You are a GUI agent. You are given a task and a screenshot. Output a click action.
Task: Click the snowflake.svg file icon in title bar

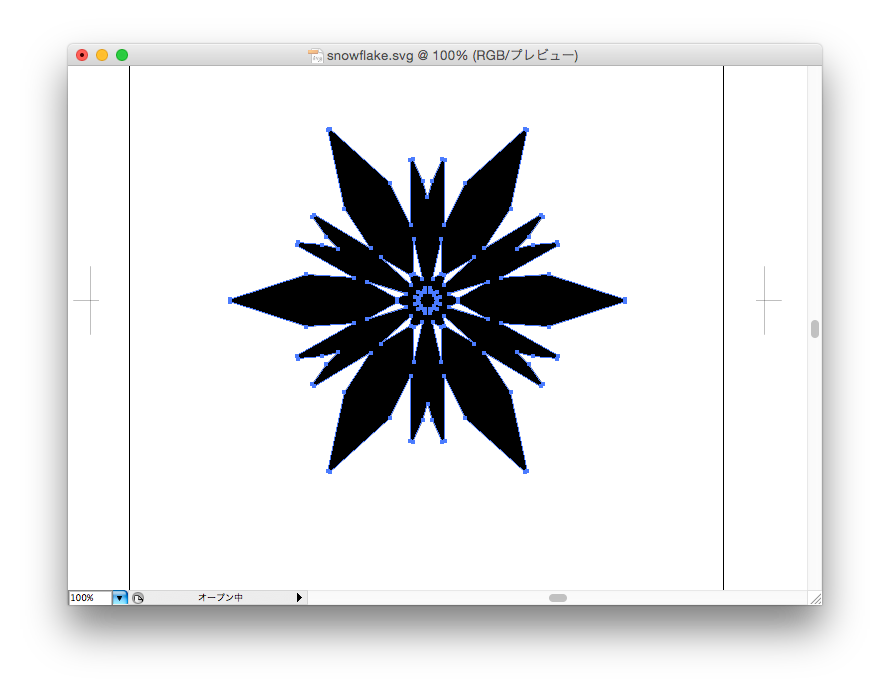pos(315,56)
